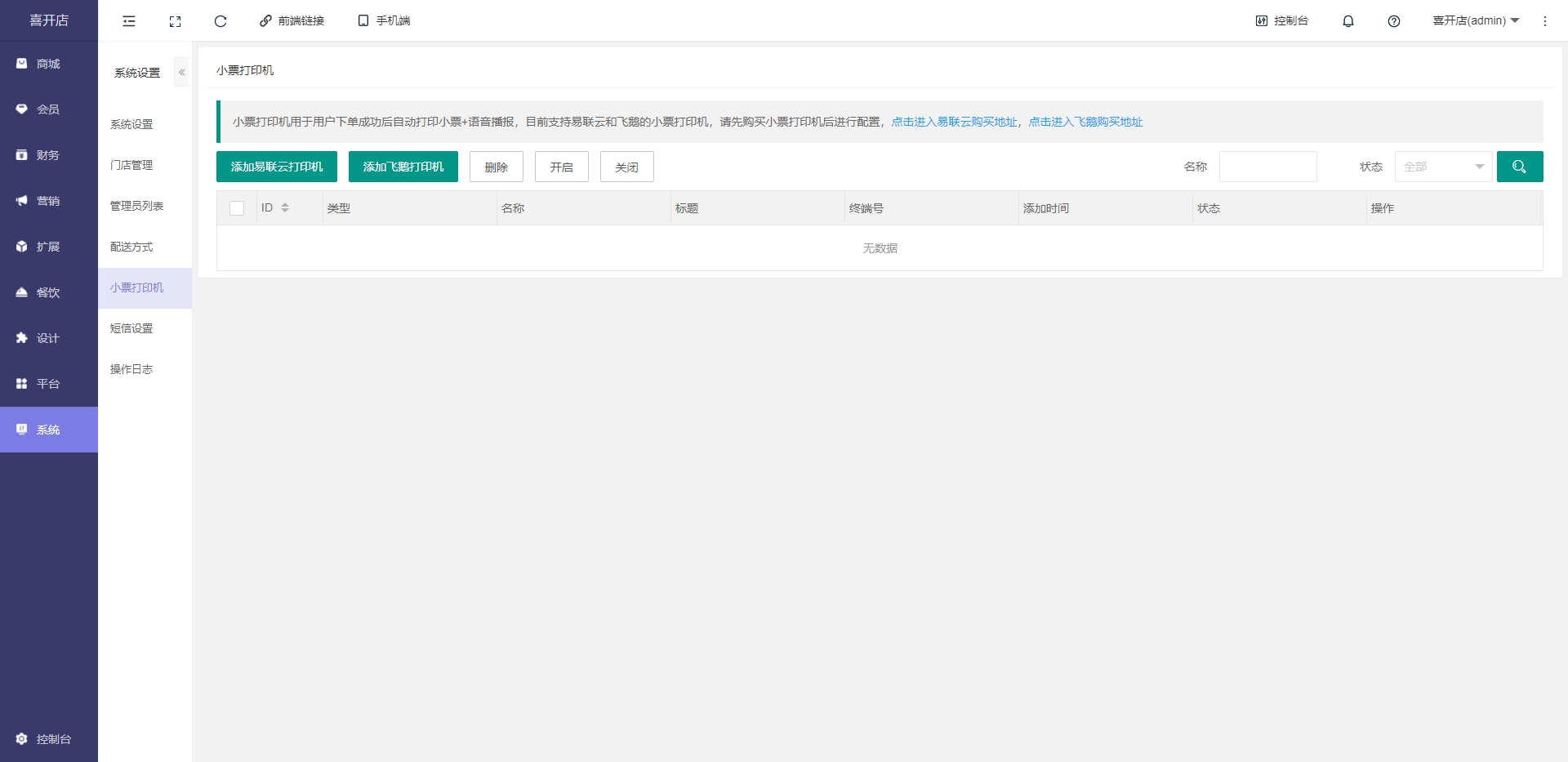The image size is (1568, 762).
Task: Click the 喜开店 logo title
Action: click(49, 20)
